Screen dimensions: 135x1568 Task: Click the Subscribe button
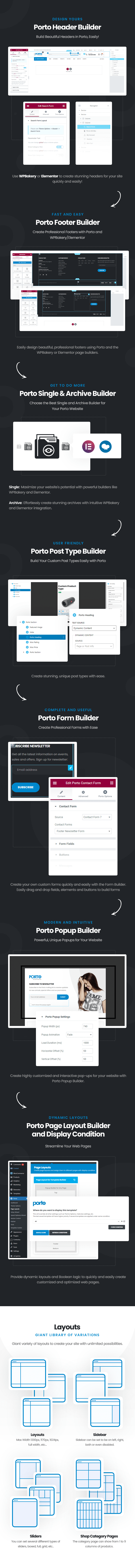pos(26,787)
